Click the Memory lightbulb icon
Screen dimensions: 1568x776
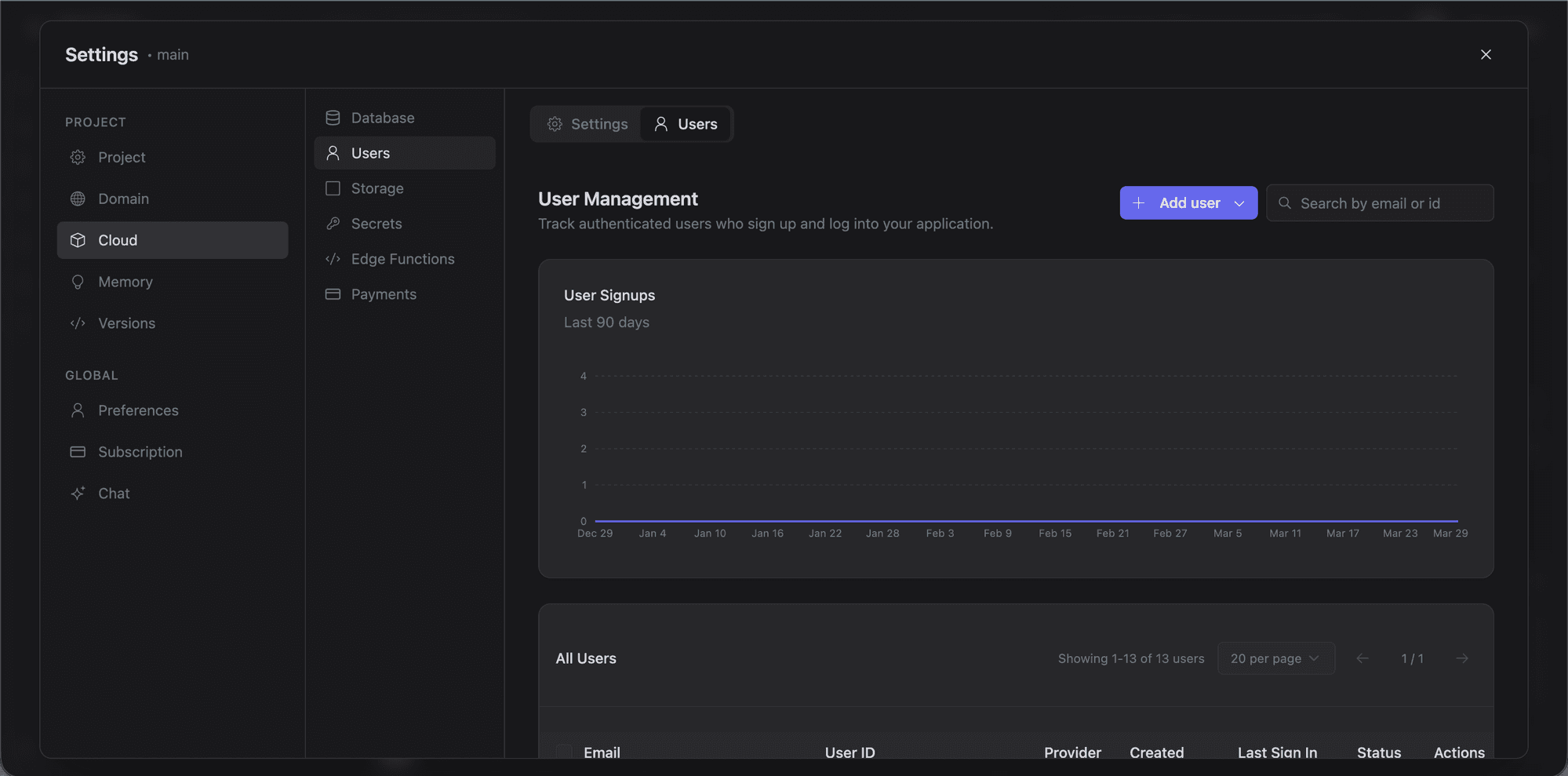pos(78,282)
